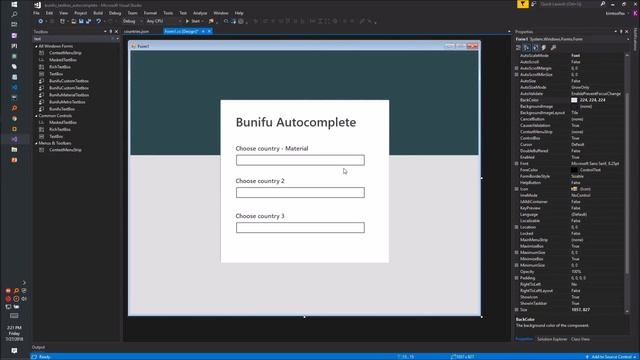The image size is (640, 360).
Task: Close the Form1.cs [Design] tab
Action: pyautogui.click(x=210, y=31)
